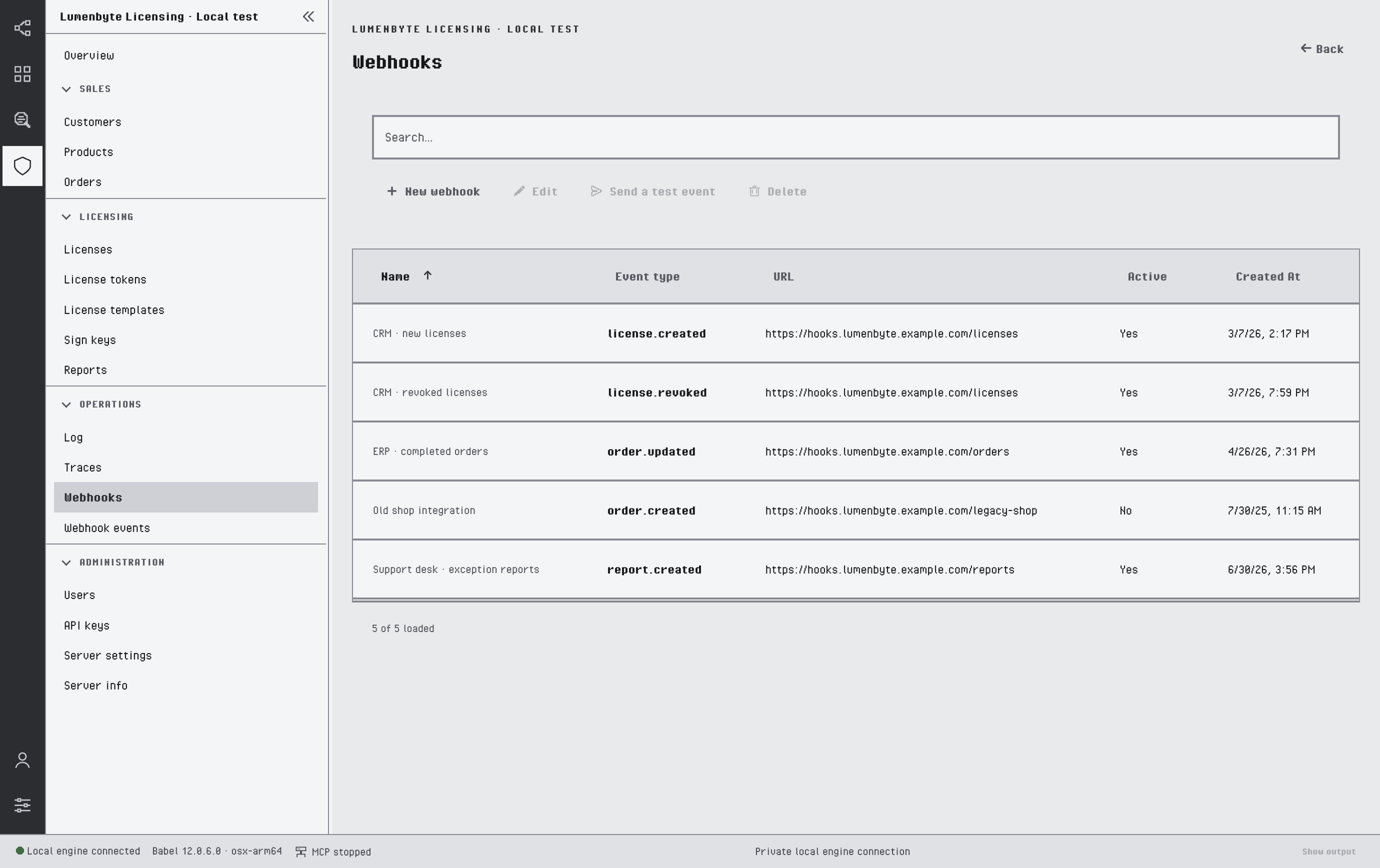Collapse the ADMINISTRATION section
This screenshot has width=1380, height=868.
click(x=66, y=562)
